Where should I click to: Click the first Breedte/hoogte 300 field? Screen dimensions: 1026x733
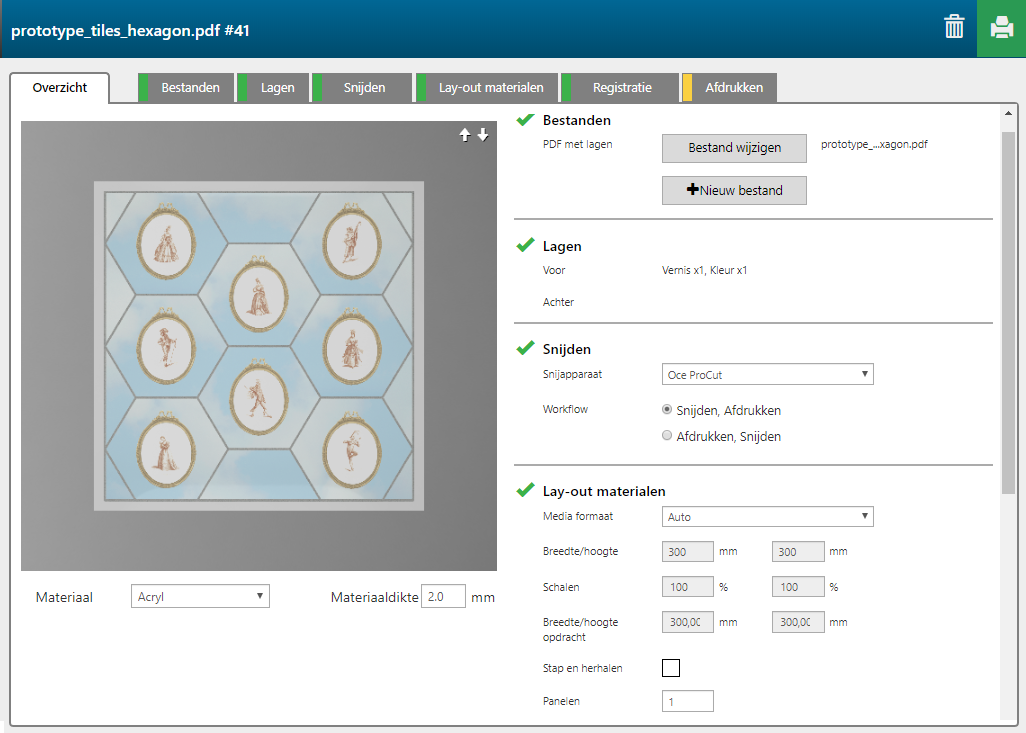pos(688,552)
